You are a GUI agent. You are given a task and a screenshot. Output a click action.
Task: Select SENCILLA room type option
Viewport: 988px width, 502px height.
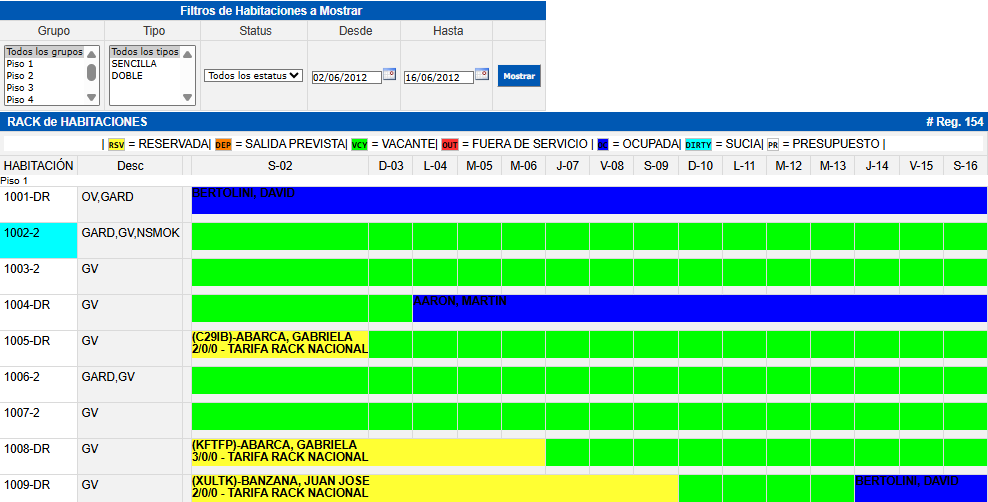tap(134, 64)
